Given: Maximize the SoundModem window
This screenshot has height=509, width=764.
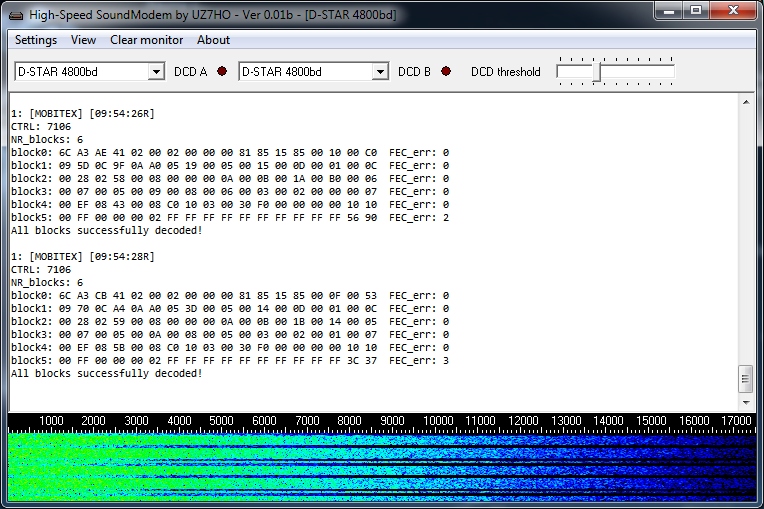Looking at the screenshot, I should click(x=696, y=11).
